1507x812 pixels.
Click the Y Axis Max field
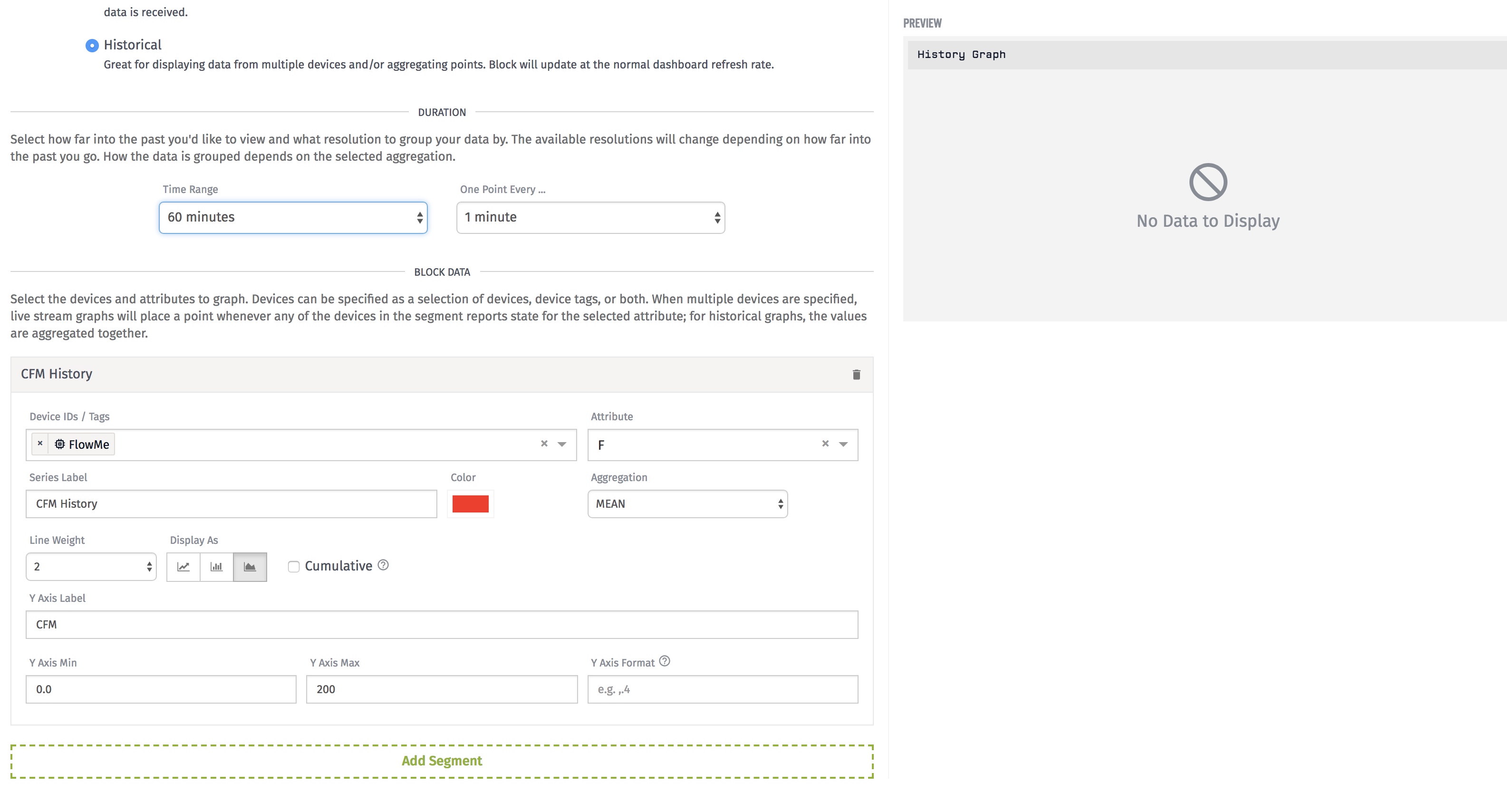(442, 689)
